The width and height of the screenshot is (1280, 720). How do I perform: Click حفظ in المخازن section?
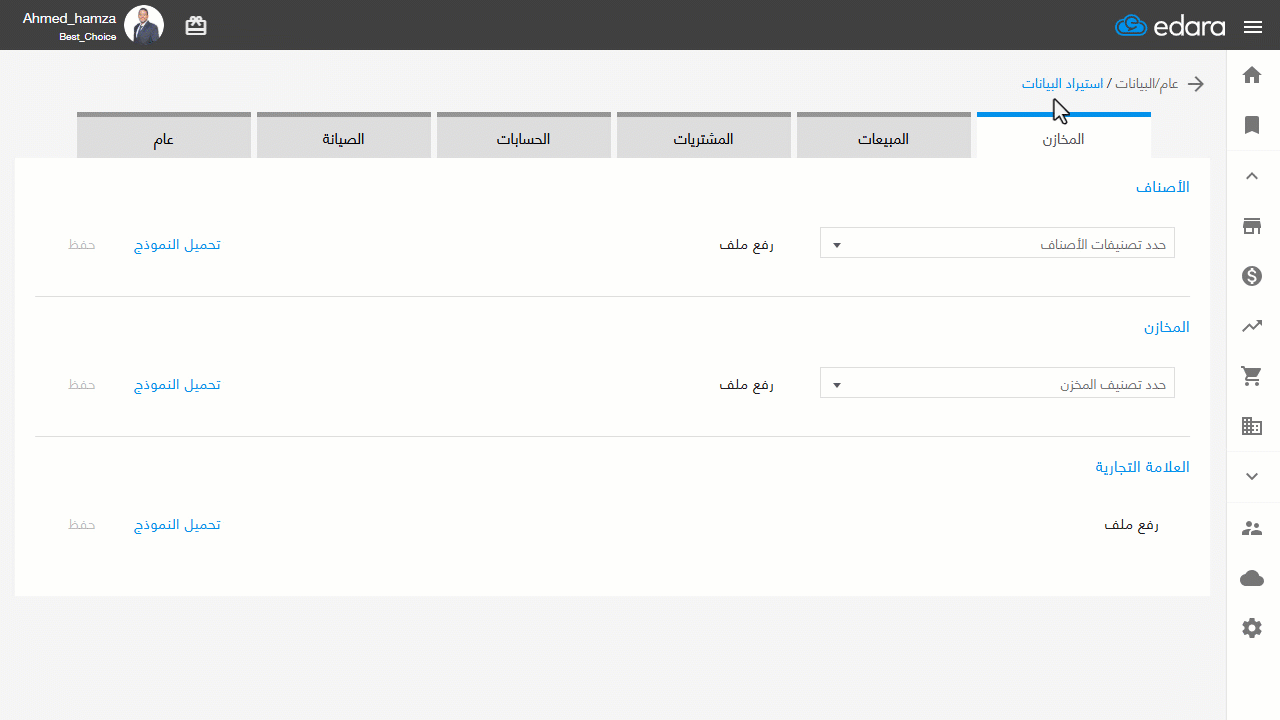point(82,384)
